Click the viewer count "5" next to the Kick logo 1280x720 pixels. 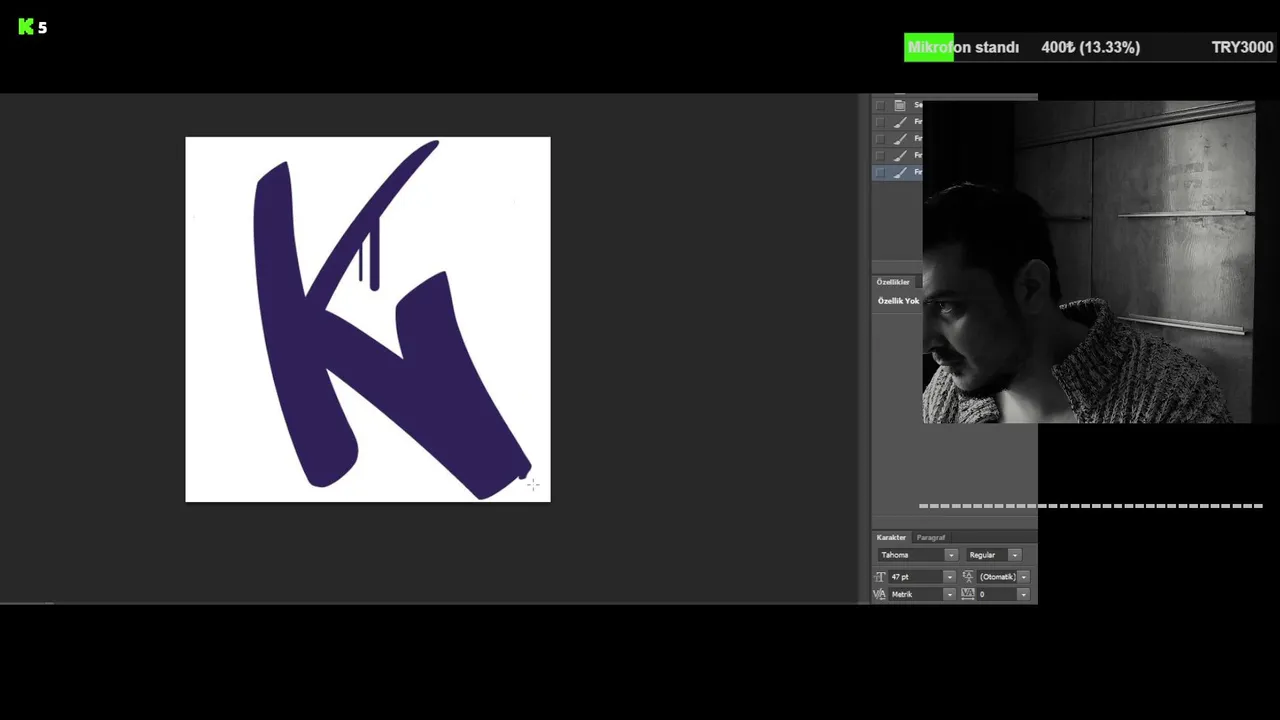point(42,28)
